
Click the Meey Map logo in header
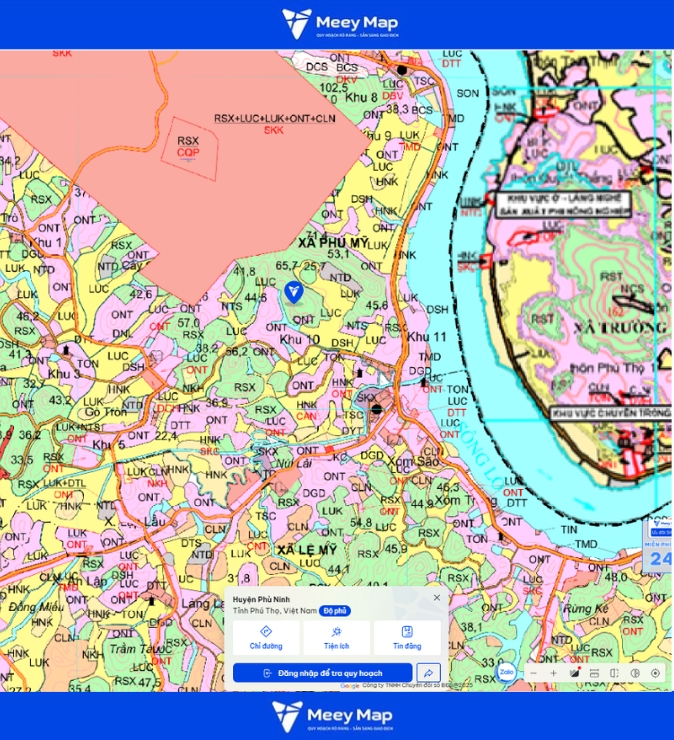[340, 24]
